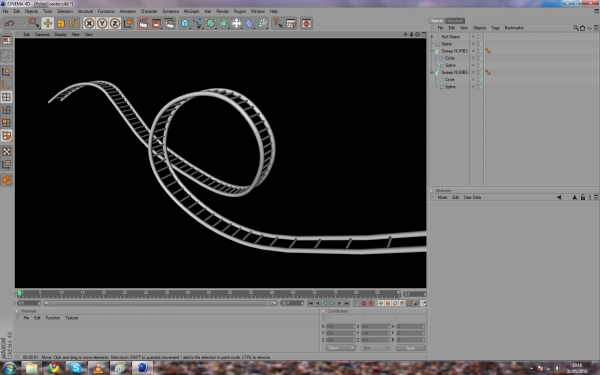Toggle checkmark of second Circle object

pyautogui.click(x=481, y=80)
